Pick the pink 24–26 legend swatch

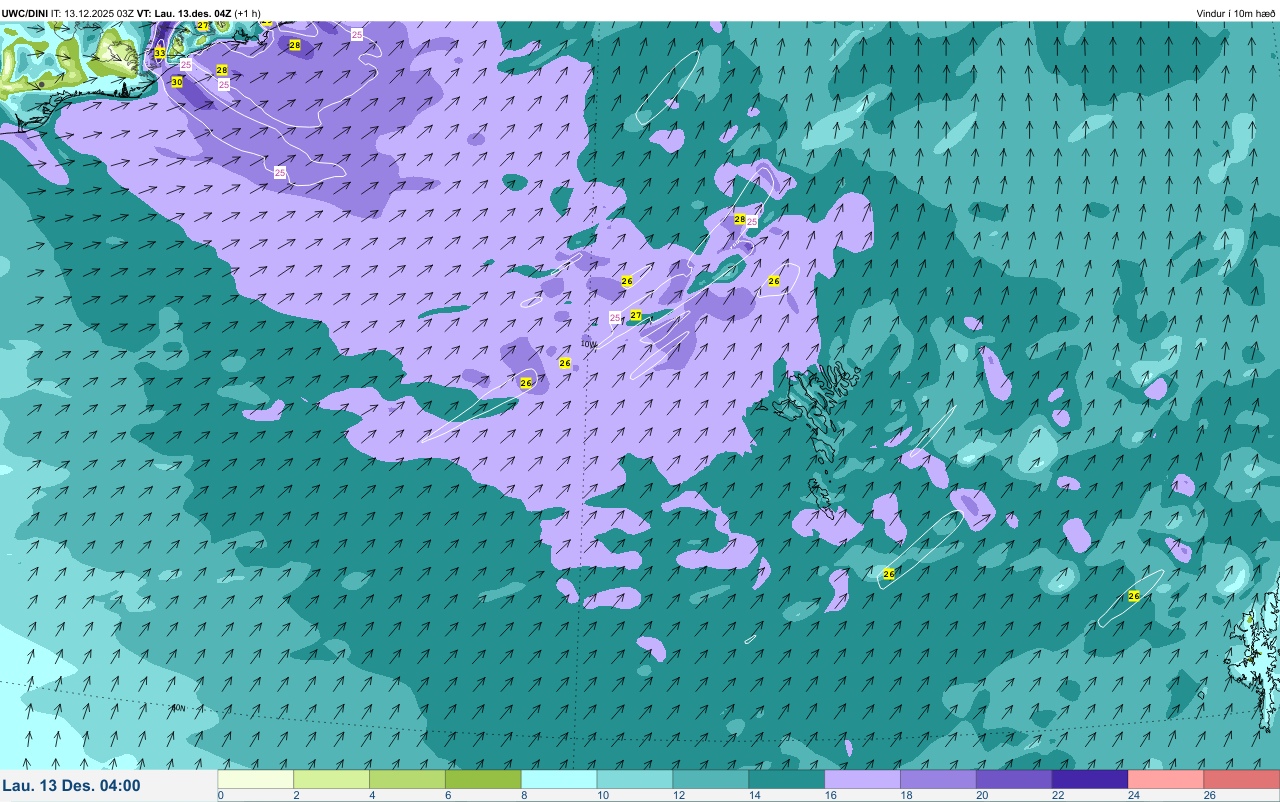click(x=1168, y=779)
